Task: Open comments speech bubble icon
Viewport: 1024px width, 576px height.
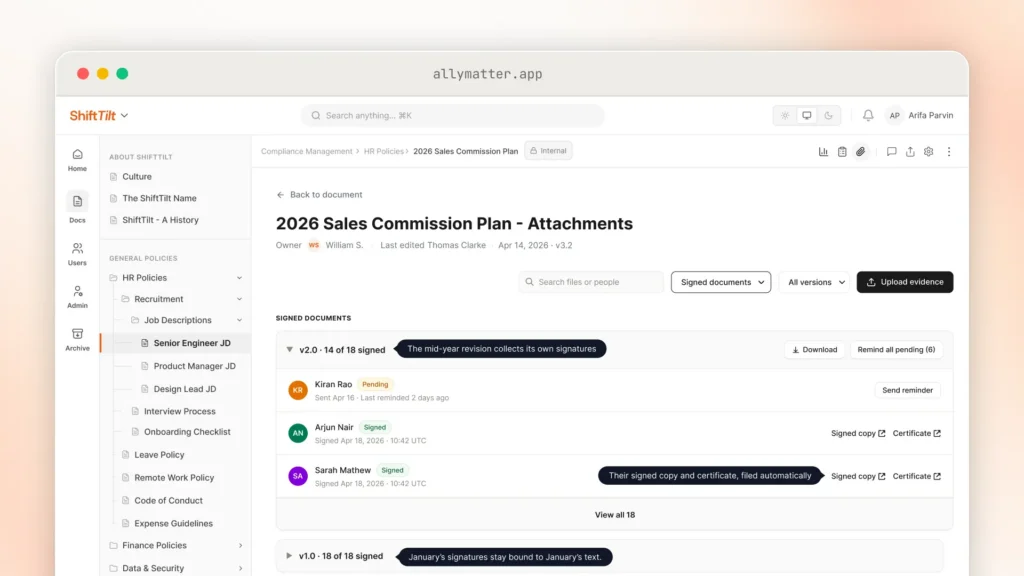Action: click(891, 152)
